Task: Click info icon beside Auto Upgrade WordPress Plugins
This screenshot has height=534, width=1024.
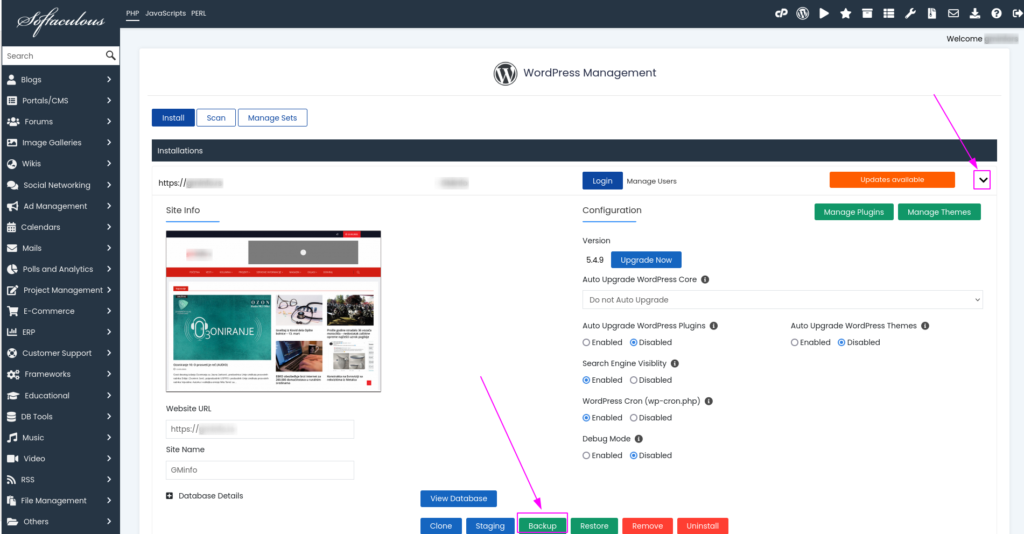Action: tap(714, 326)
